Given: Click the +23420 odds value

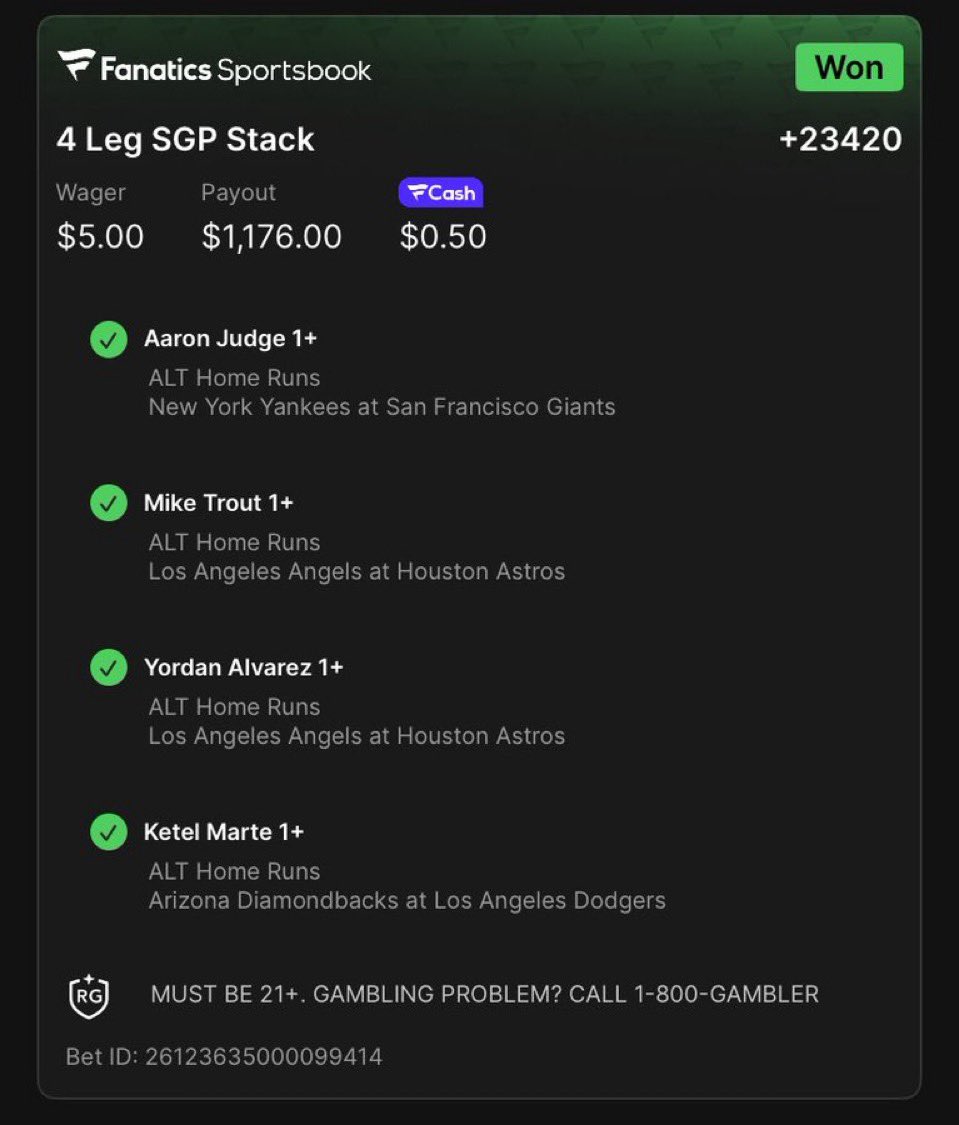Looking at the screenshot, I should (x=840, y=139).
